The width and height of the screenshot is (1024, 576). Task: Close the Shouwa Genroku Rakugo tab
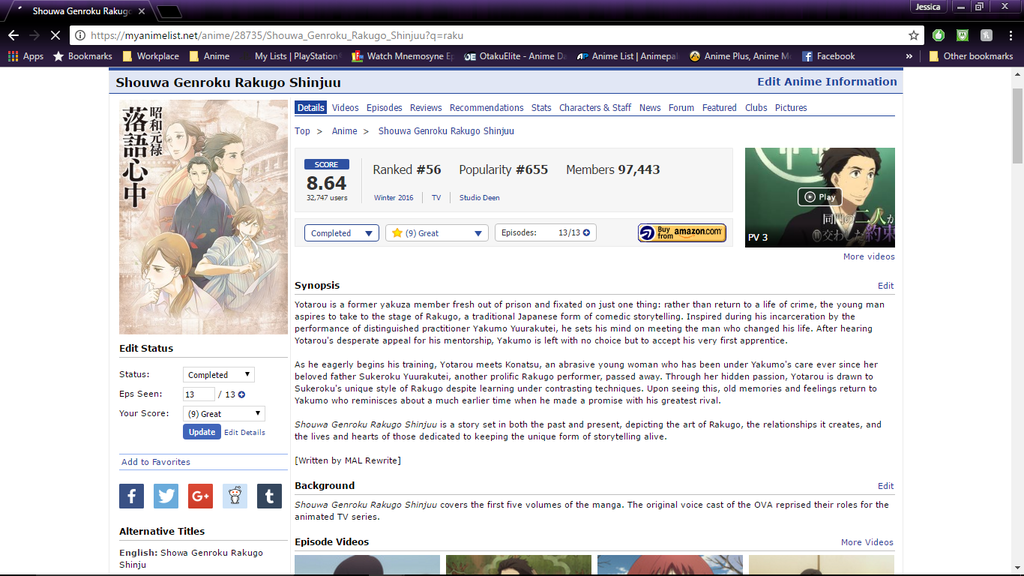tap(142, 11)
